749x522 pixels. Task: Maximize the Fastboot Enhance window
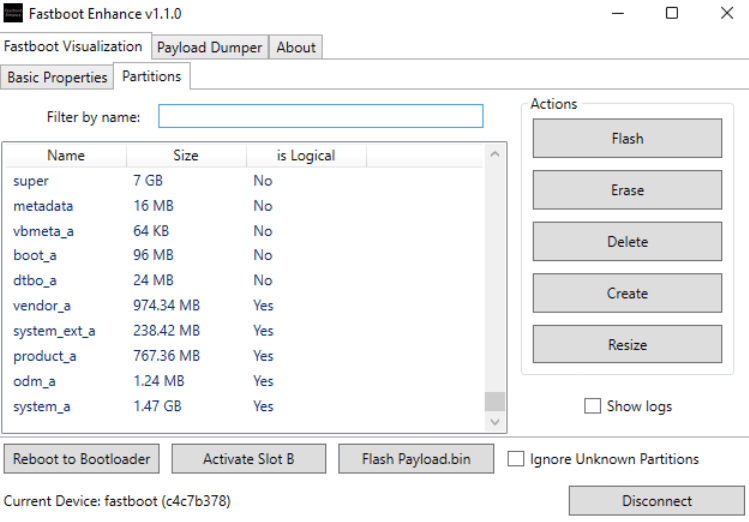pos(672,13)
